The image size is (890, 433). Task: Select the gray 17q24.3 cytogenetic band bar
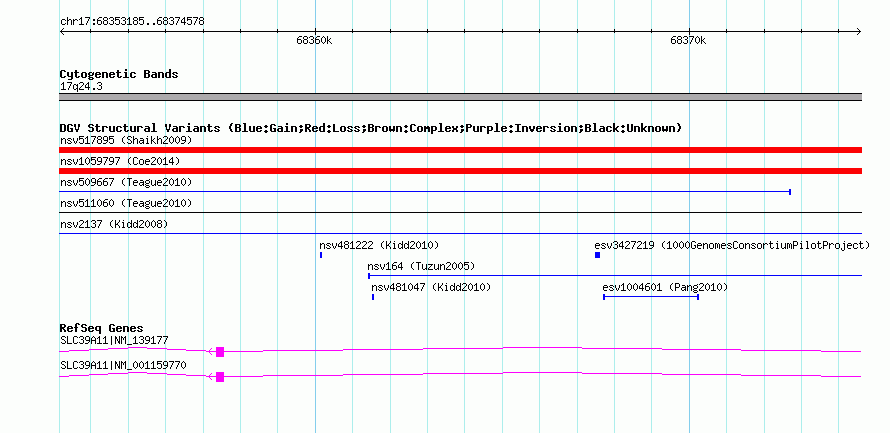point(460,97)
